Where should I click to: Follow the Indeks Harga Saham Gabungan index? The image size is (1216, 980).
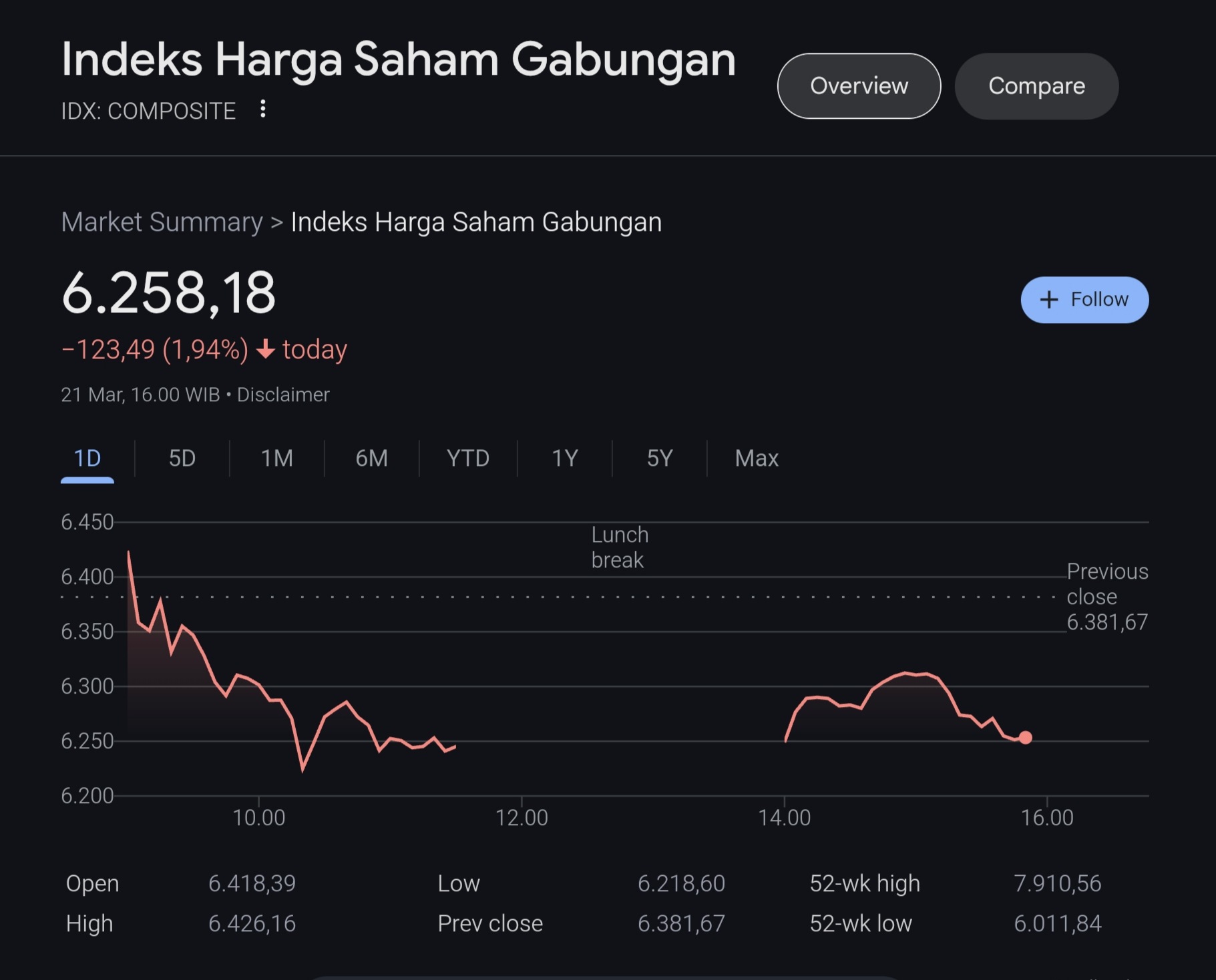(1084, 300)
